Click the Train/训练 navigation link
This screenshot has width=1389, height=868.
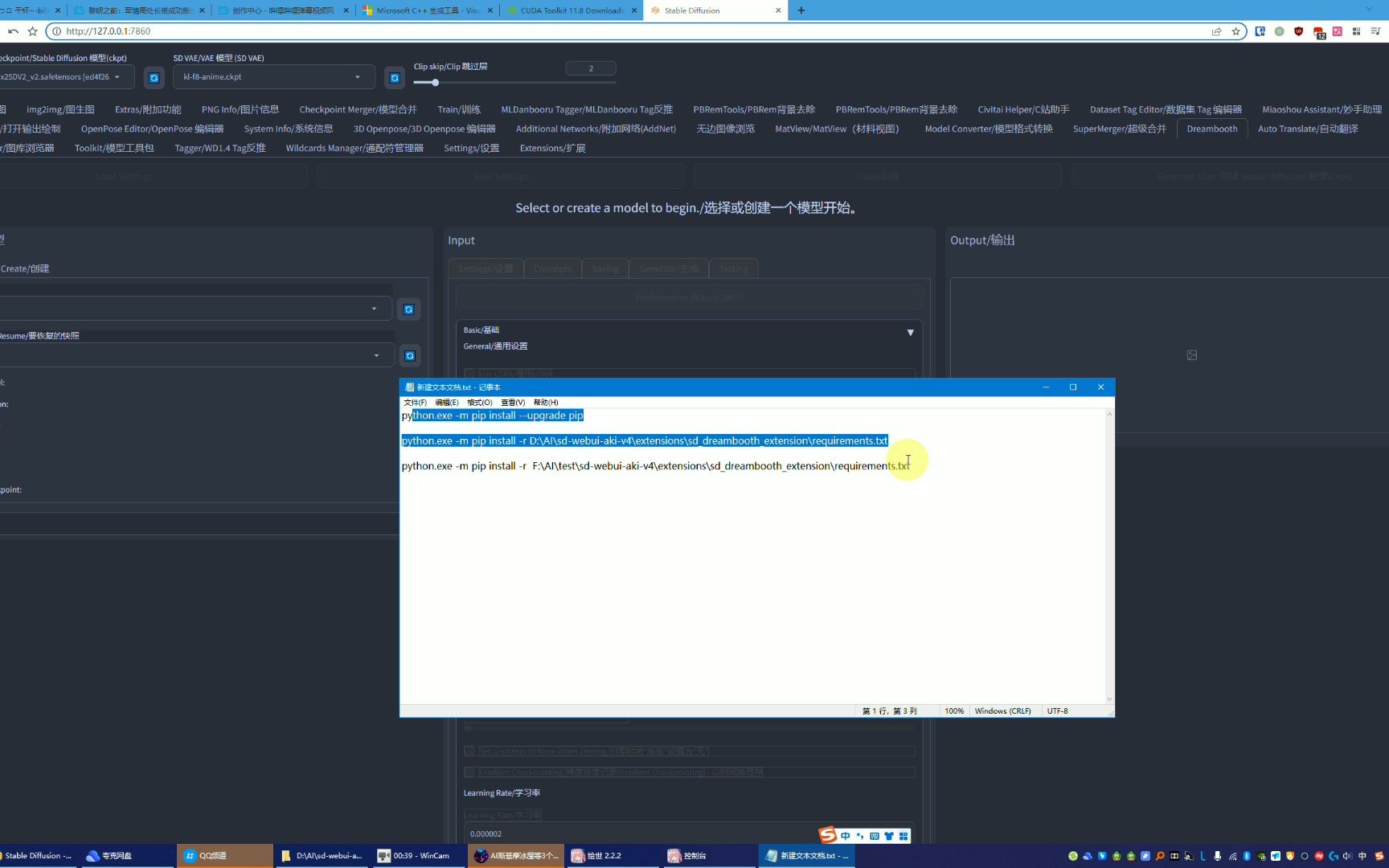click(x=458, y=109)
